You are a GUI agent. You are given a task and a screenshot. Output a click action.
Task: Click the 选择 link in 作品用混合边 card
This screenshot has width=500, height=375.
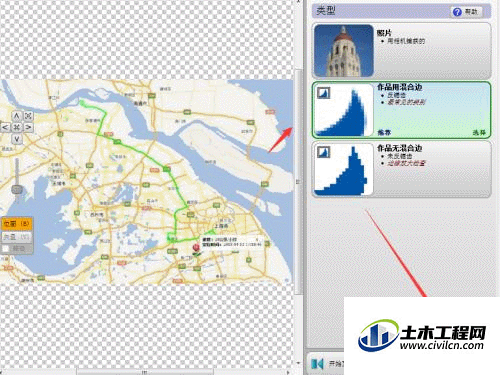(479, 132)
